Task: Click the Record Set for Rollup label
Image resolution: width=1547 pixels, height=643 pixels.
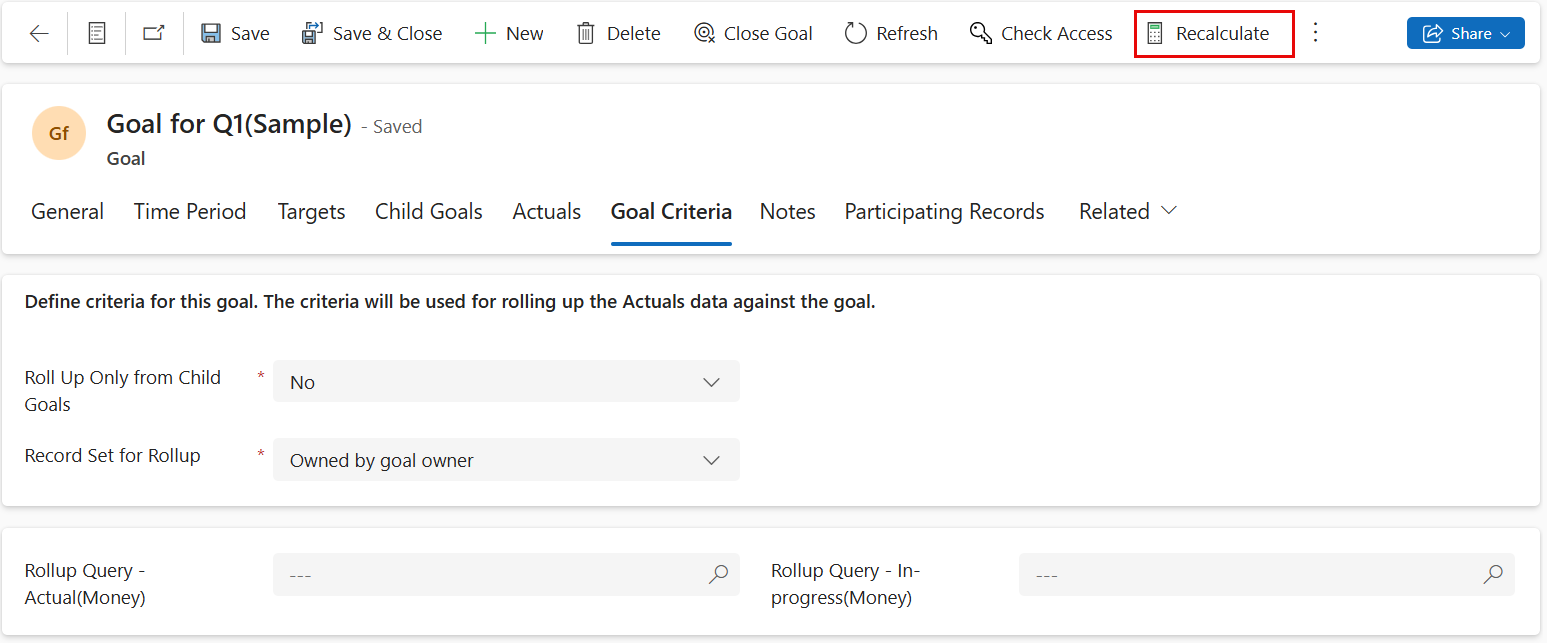Action: pyautogui.click(x=113, y=456)
